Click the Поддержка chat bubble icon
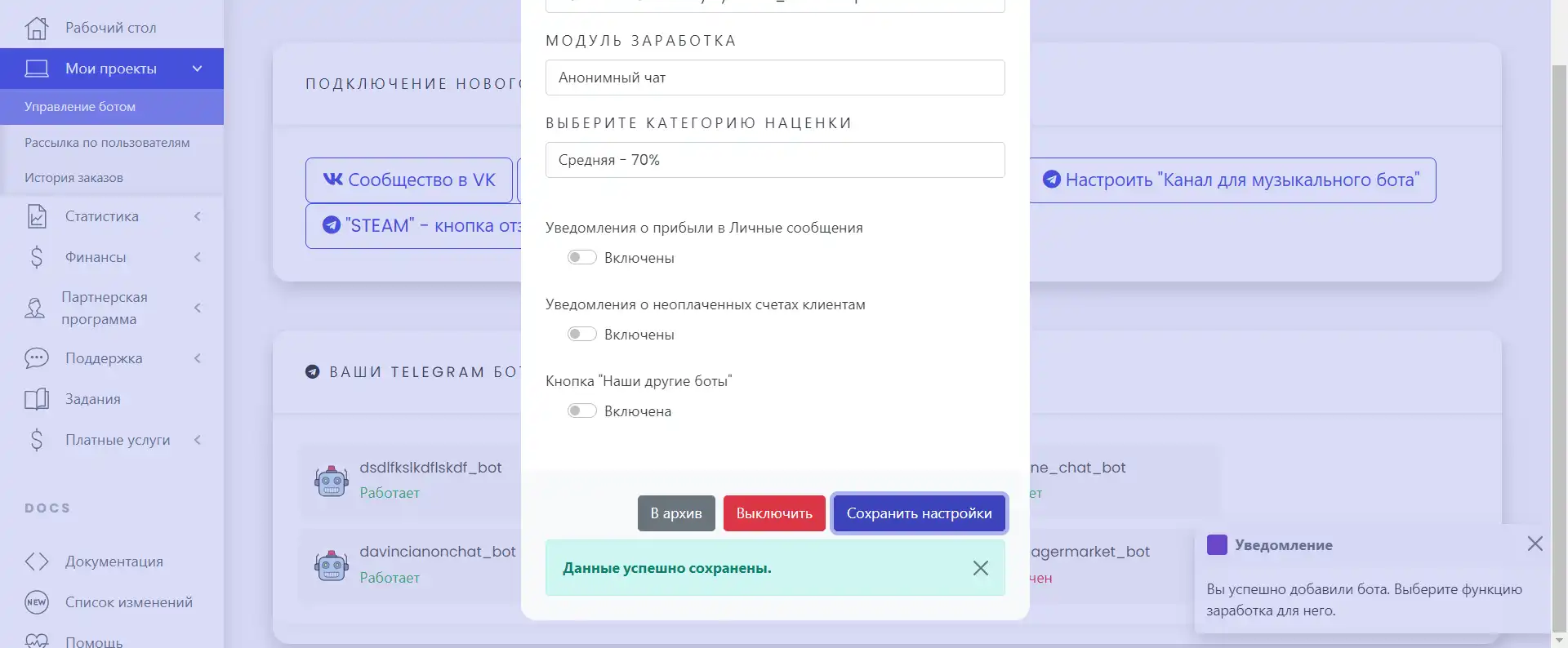The width and height of the screenshot is (1568, 648). tap(37, 358)
